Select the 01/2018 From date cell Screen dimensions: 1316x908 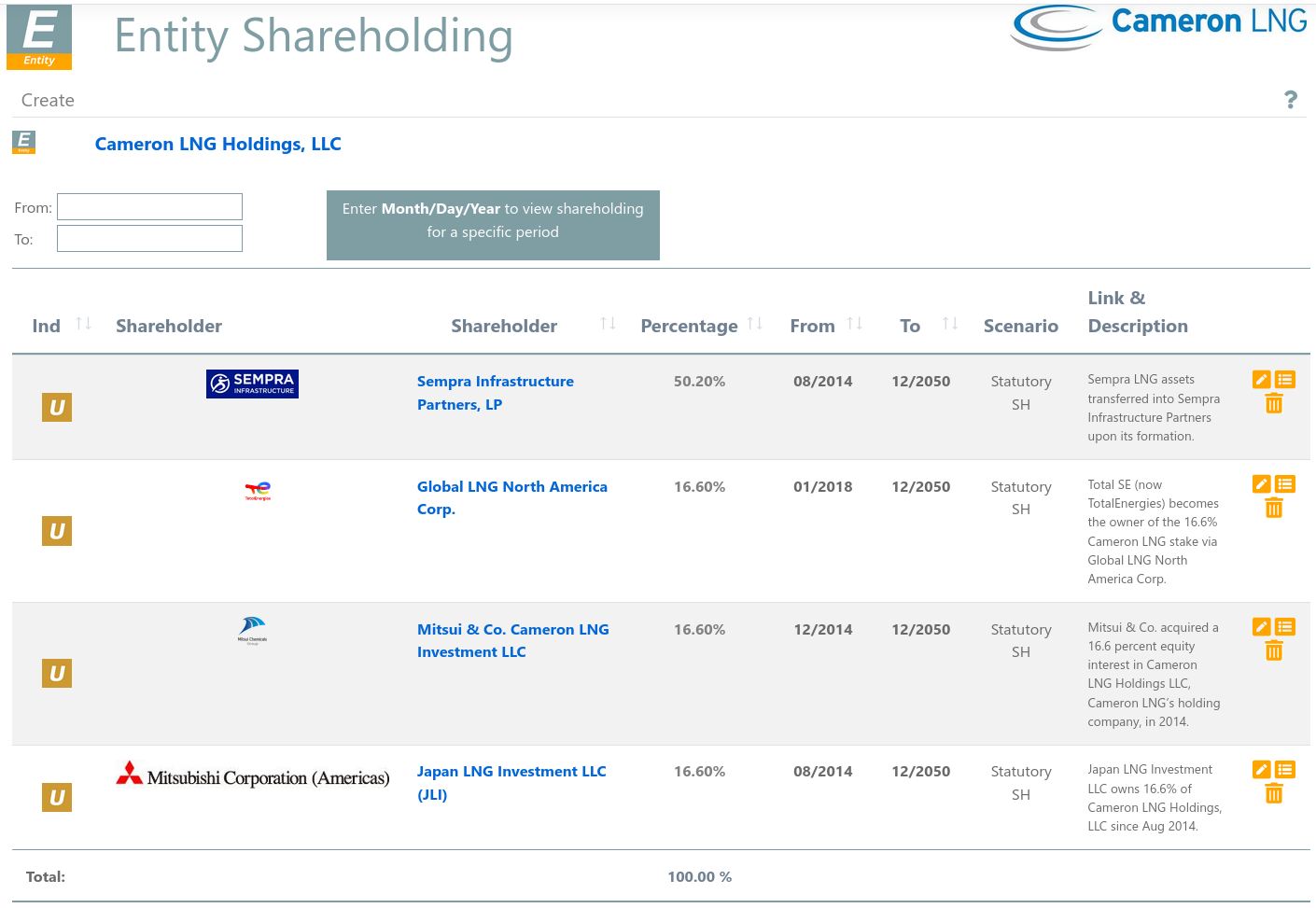[822, 486]
